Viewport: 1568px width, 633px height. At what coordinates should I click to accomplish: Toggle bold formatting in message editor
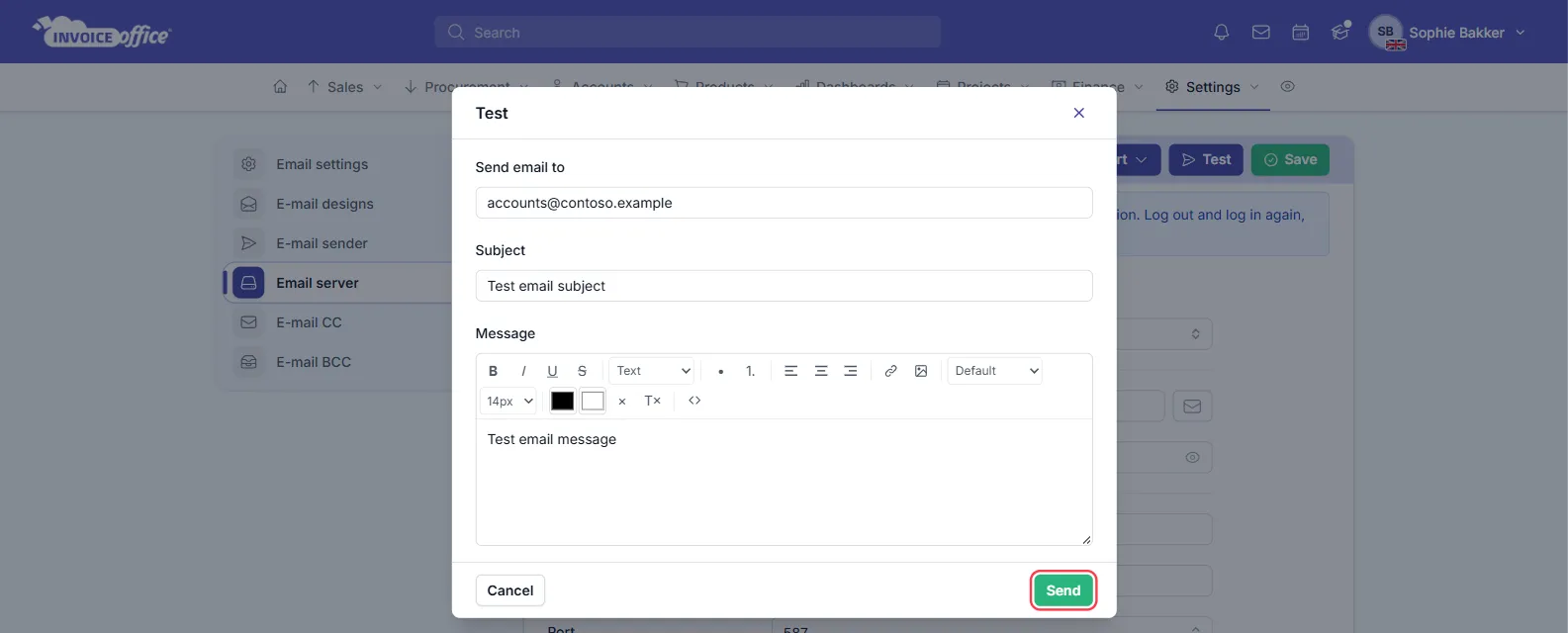(493, 371)
